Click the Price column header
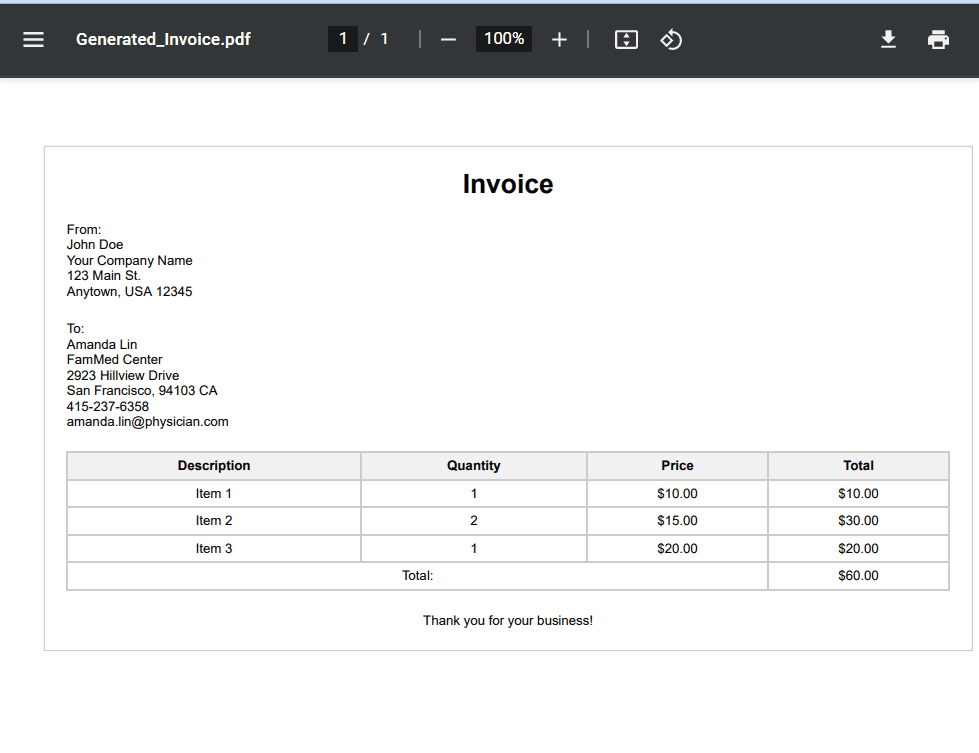Screen dimensions: 979x753 (x=677, y=465)
